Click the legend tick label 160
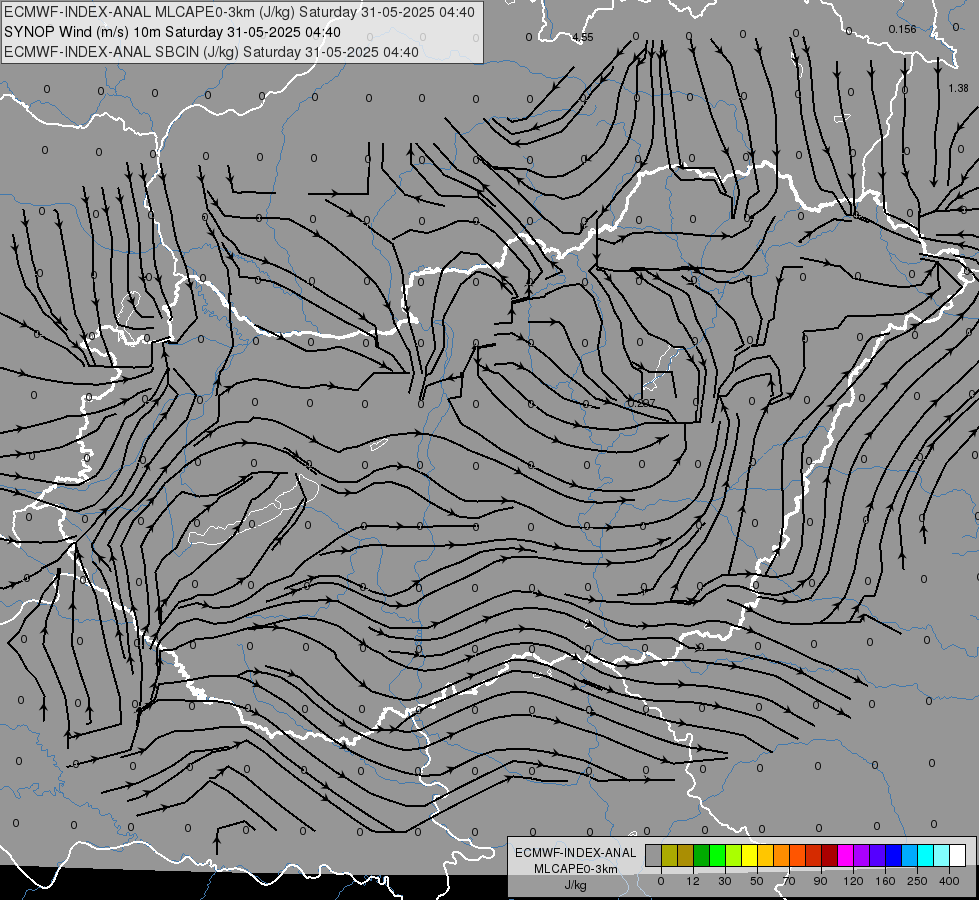Viewport: 979px width, 900px height. pos(885,881)
